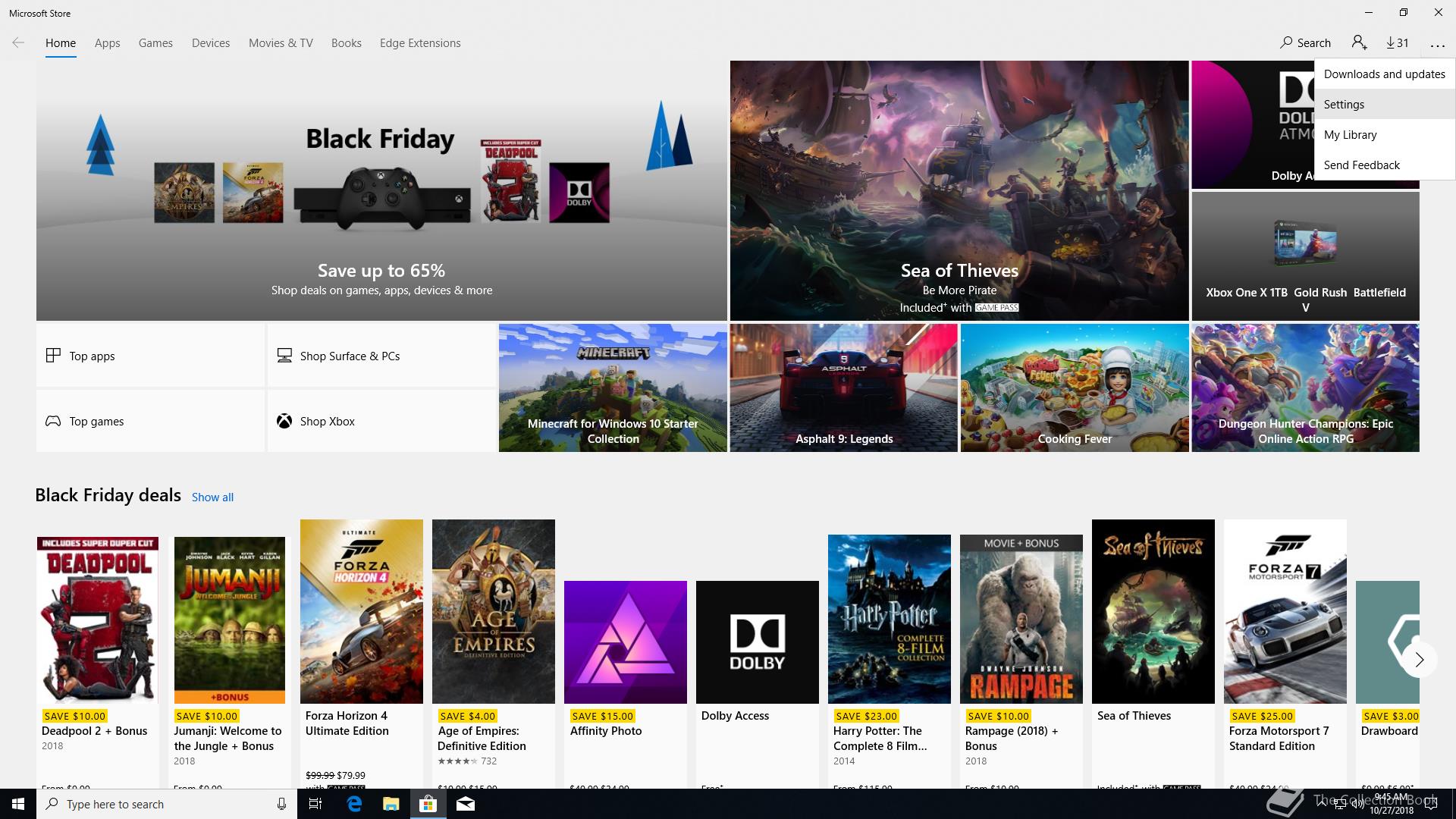Image resolution: width=1456 pixels, height=819 pixels.
Task: Click Microsoft Store taskbar icon
Action: click(x=428, y=804)
